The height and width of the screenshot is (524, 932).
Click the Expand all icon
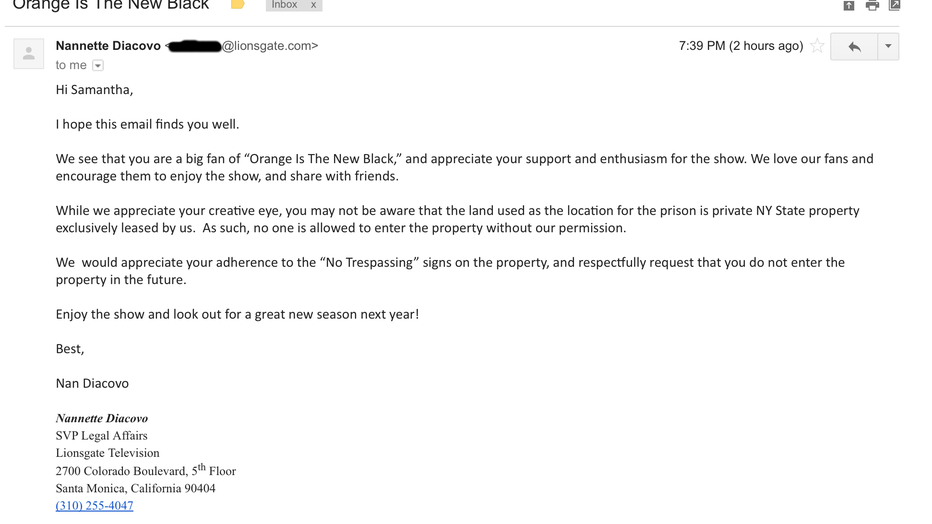tap(849, 5)
